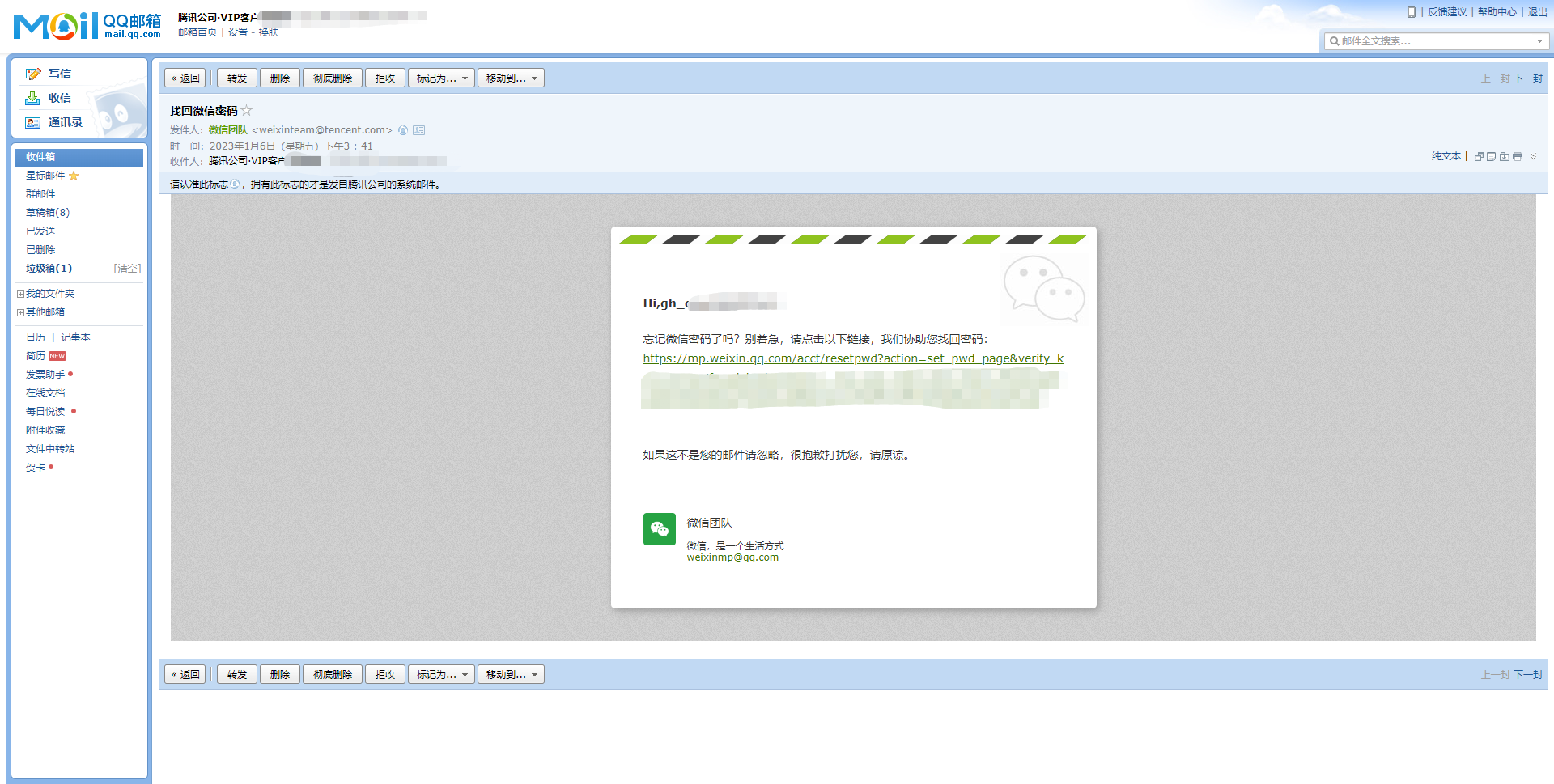Click the 返回 button in bottom toolbar
The height and width of the screenshot is (784, 1554).
tap(185, 674)
